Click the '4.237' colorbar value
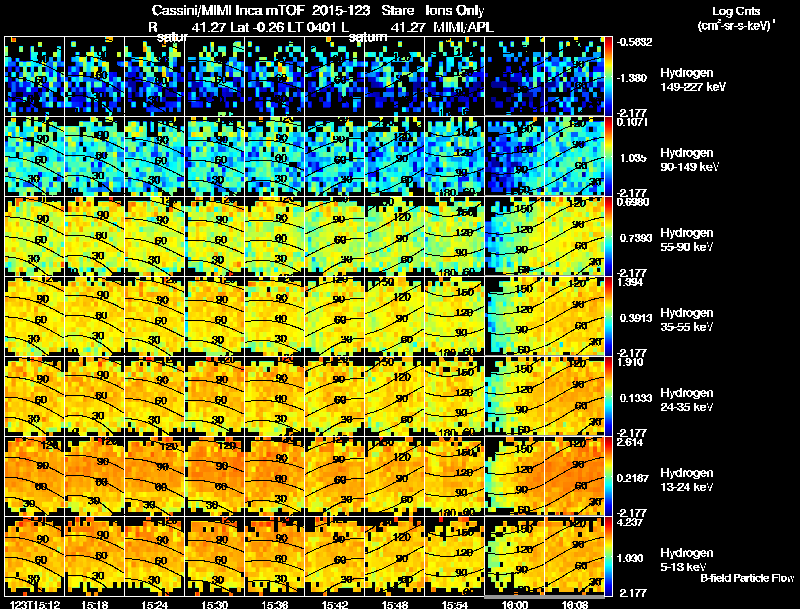 coord(630,523)
